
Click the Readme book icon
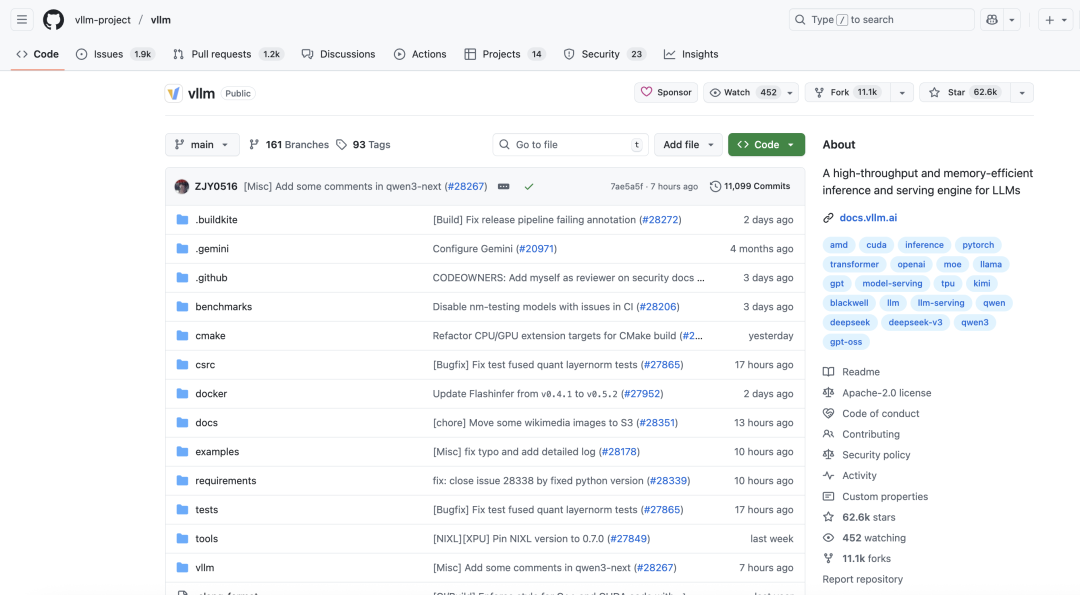[x=829, y=372]
